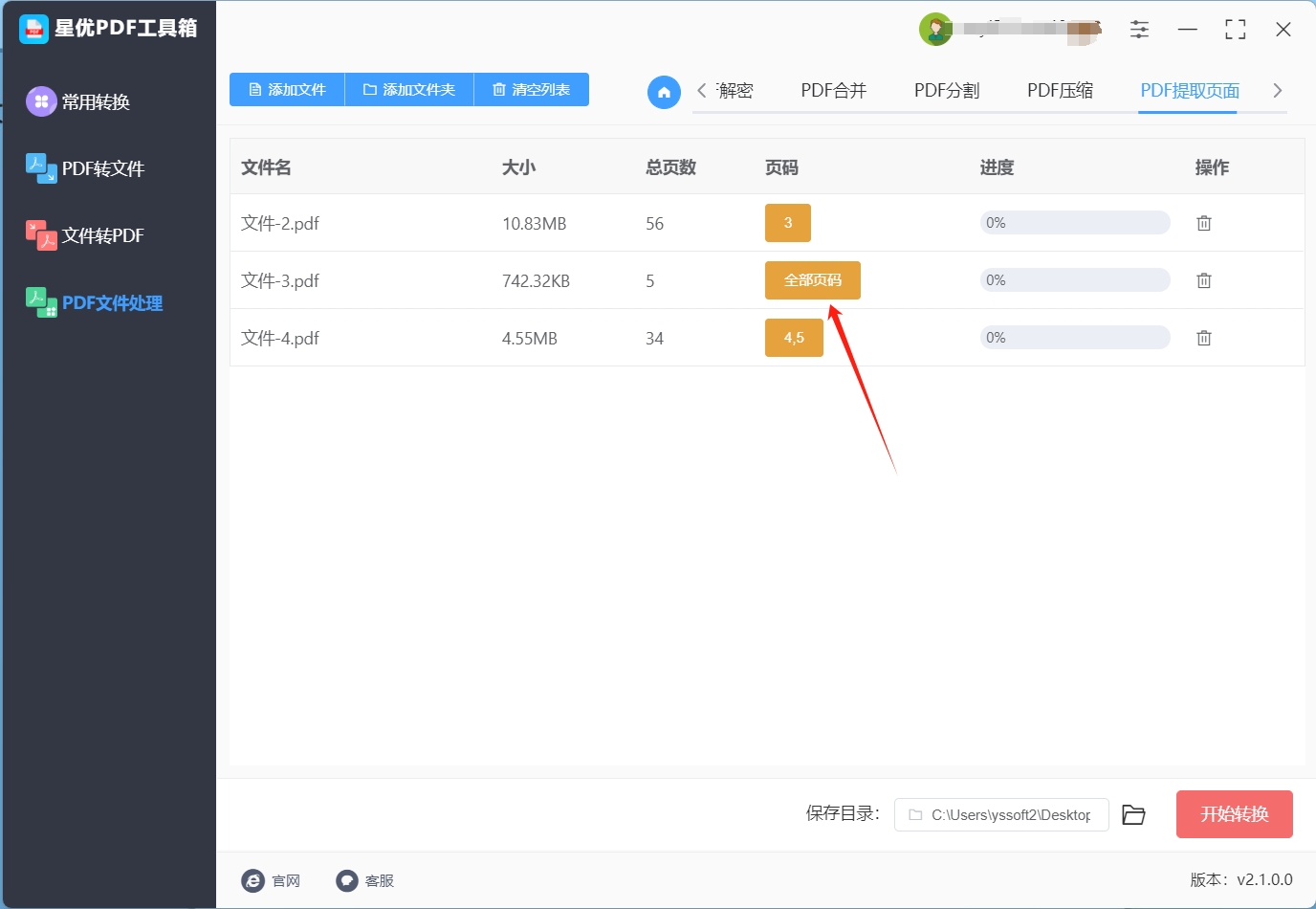1316x909 pixels.
Task: Click the size value 742.32KB
Action: point(536,281)
